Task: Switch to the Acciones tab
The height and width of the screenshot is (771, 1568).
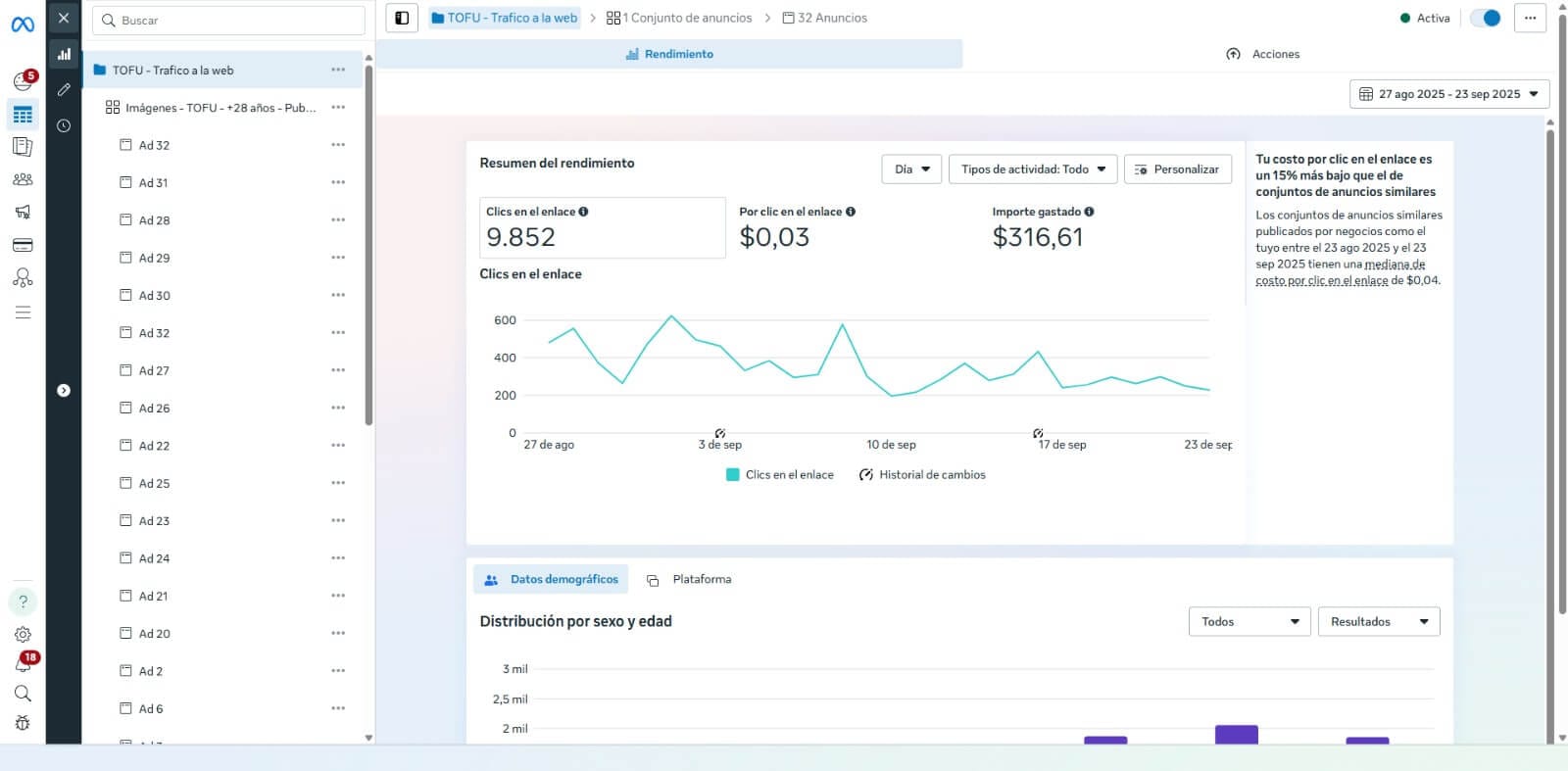Action: coord(1262,55)
